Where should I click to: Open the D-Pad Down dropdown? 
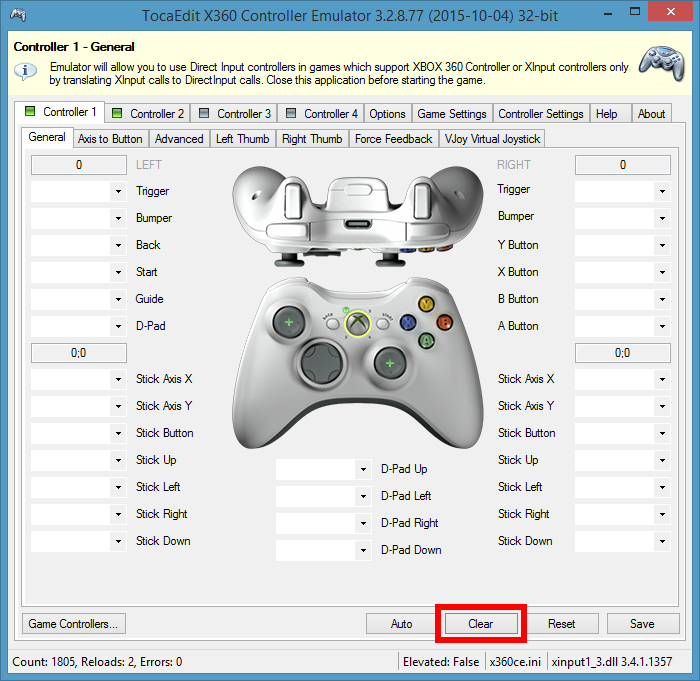click(363, 550)
